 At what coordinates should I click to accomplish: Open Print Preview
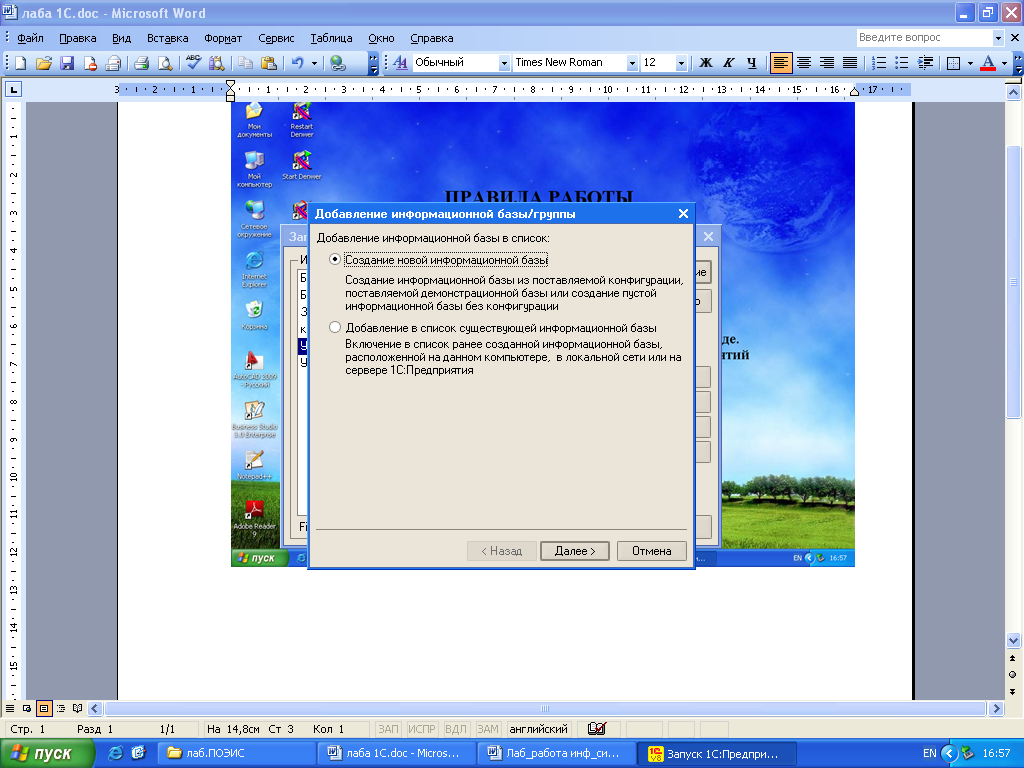[165, 63]
